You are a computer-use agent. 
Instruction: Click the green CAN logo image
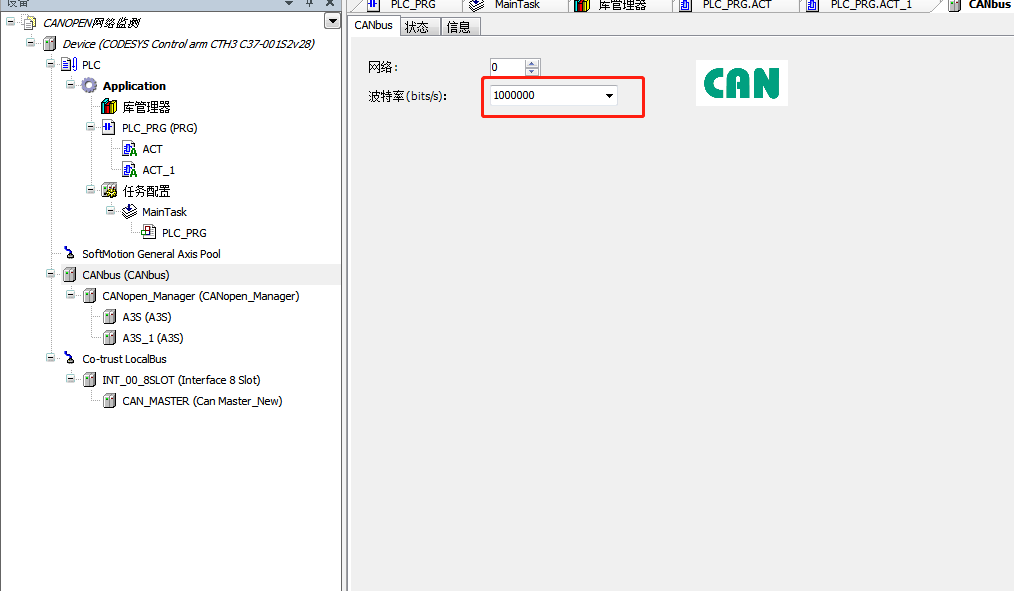[742, 83]
